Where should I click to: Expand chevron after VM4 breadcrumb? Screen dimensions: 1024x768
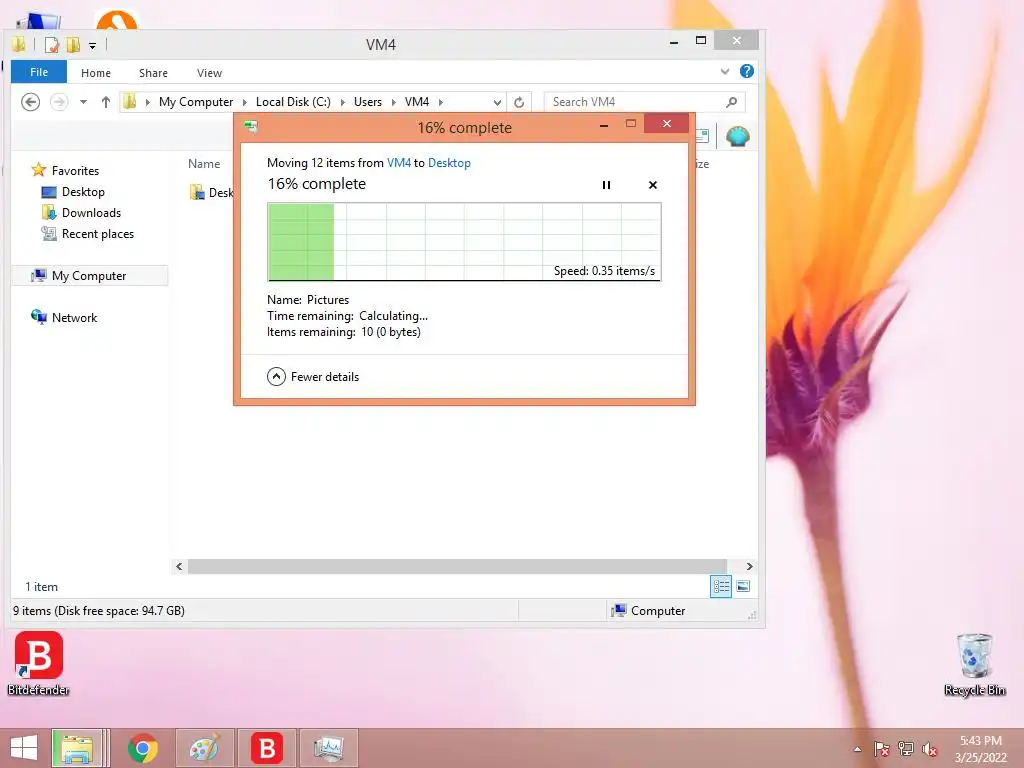tap(441, 103)
